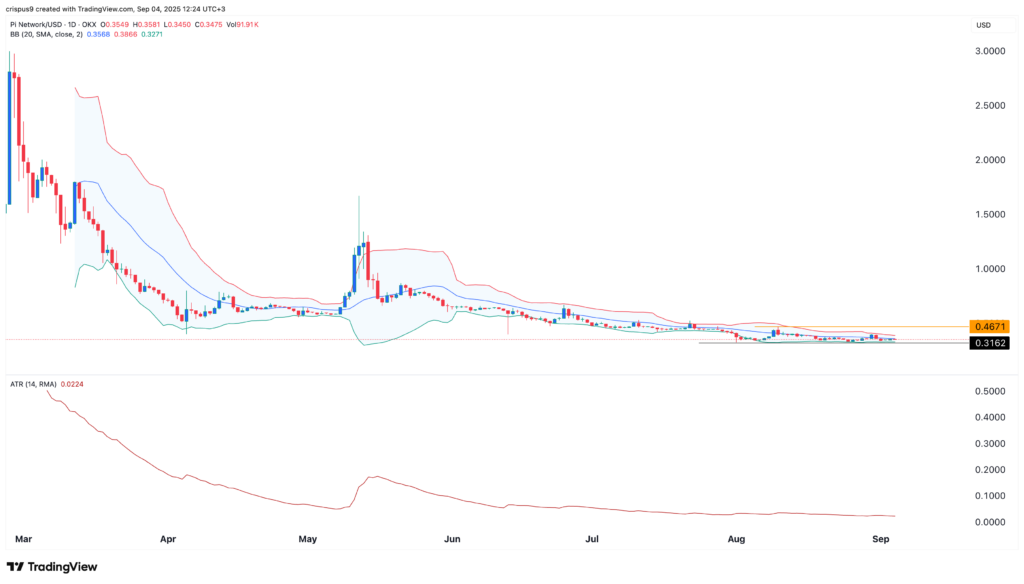Select the ATR (14, RMA) indicator legend
The width and height of the screenshot is (1024, 584).
32,382
